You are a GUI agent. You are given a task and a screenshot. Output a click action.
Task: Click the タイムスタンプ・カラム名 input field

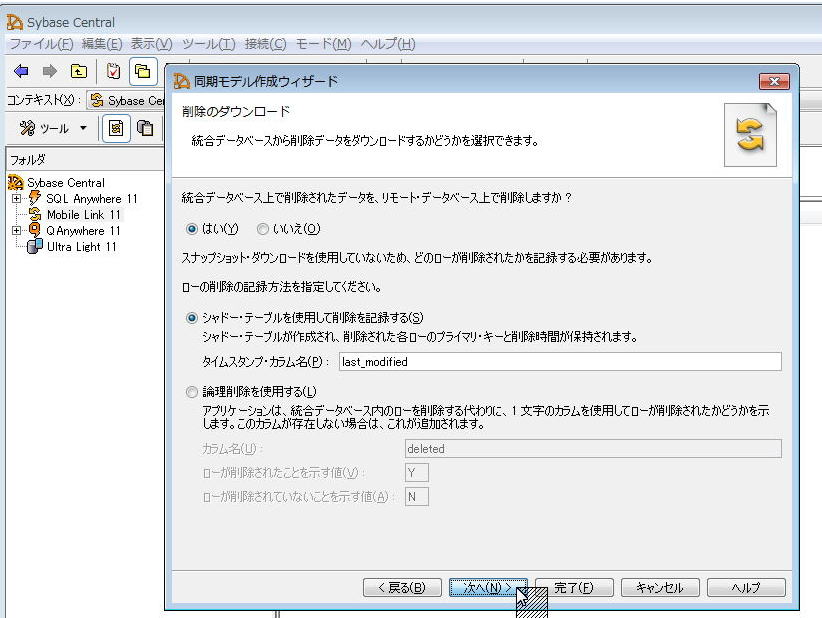558,362
